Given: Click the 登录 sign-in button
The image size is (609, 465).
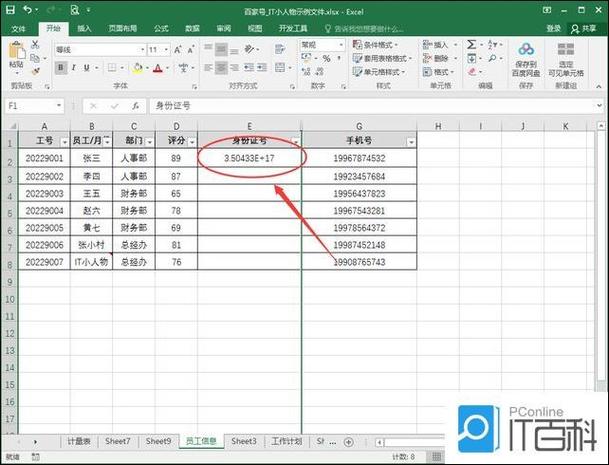Looking at the screenshot, I should 554,29.
